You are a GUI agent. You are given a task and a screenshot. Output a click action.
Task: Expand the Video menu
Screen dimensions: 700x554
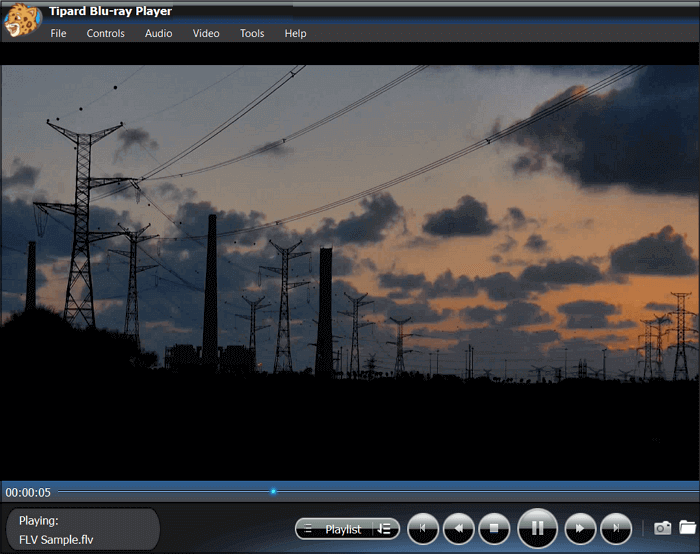(206, 33)
